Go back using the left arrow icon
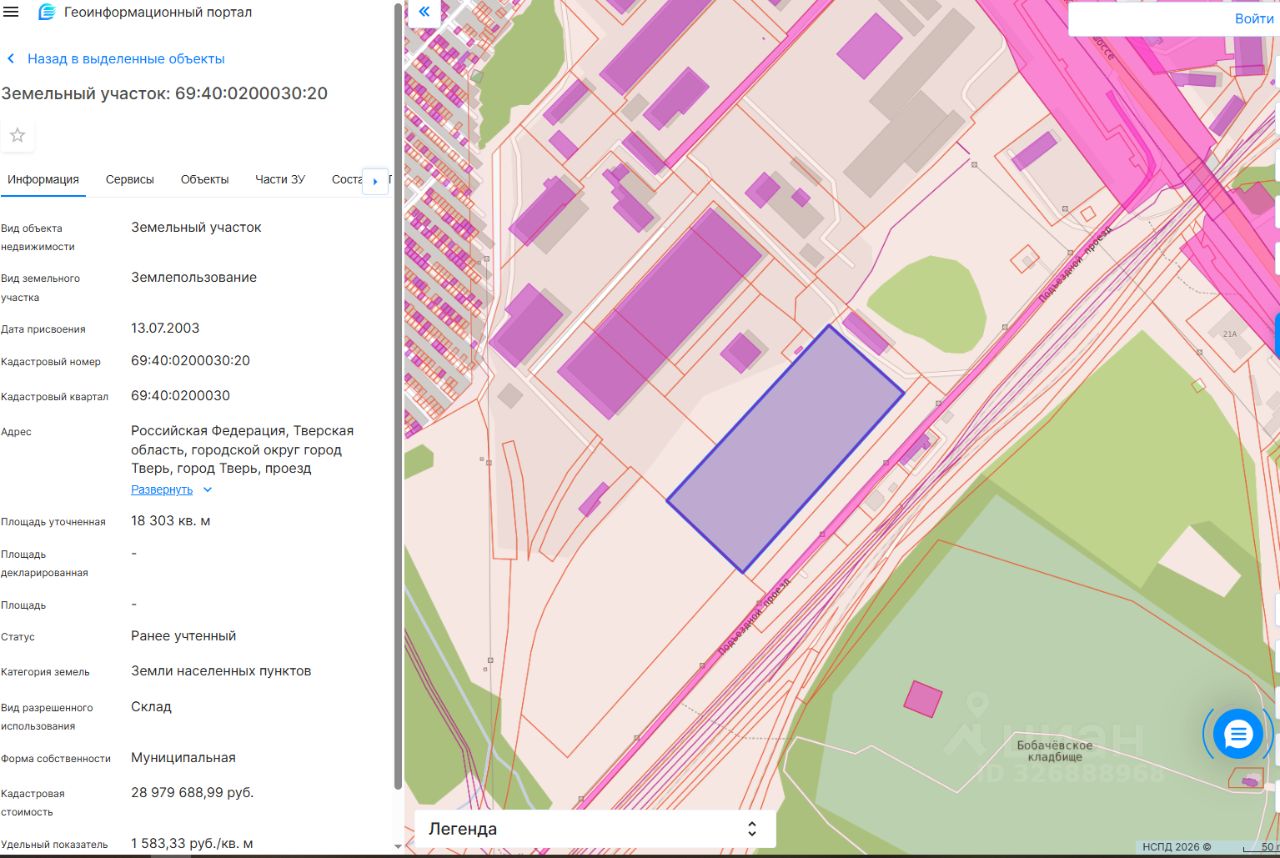 [11, 59]
